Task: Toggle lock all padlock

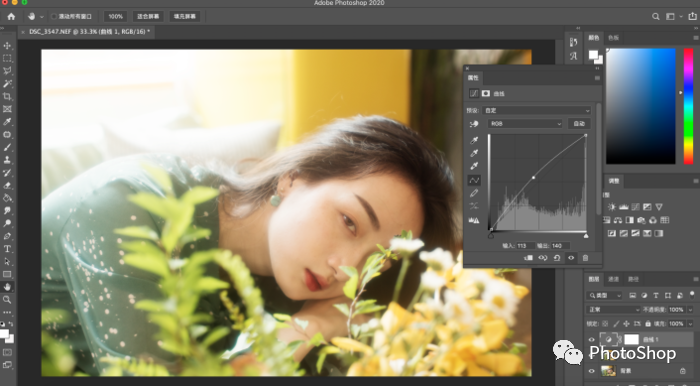Action: coord(648,324)
